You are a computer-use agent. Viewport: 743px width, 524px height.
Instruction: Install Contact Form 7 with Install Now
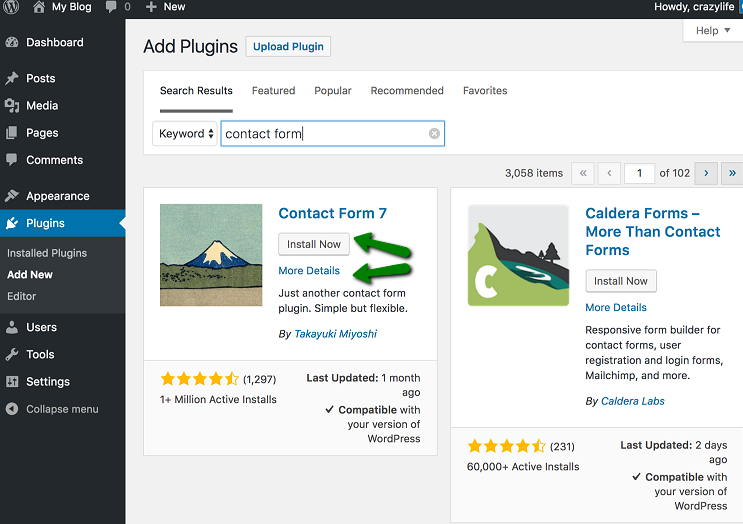tap(314, 244)
